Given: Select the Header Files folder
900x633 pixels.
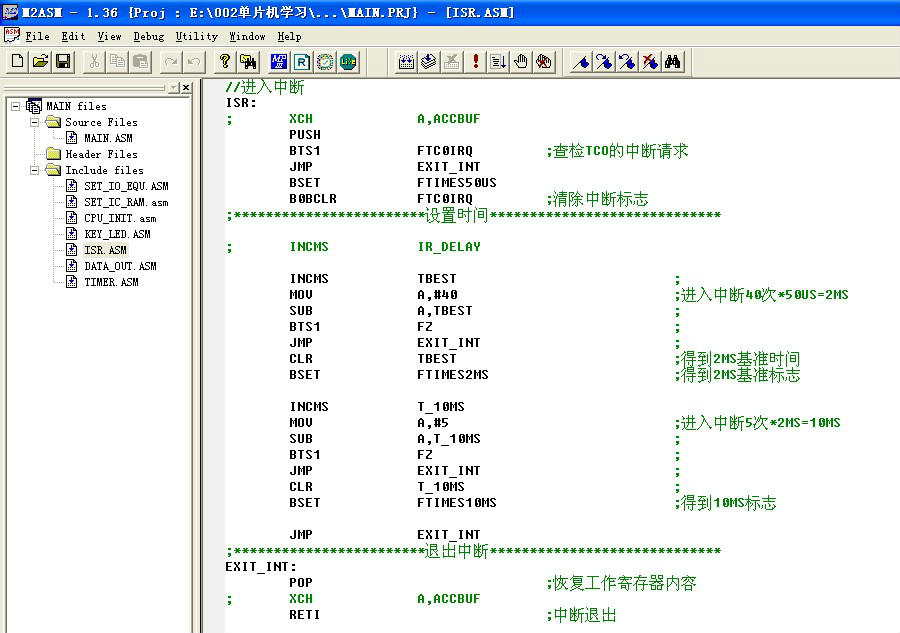Looking at the screenshot, I should point(101,154).
